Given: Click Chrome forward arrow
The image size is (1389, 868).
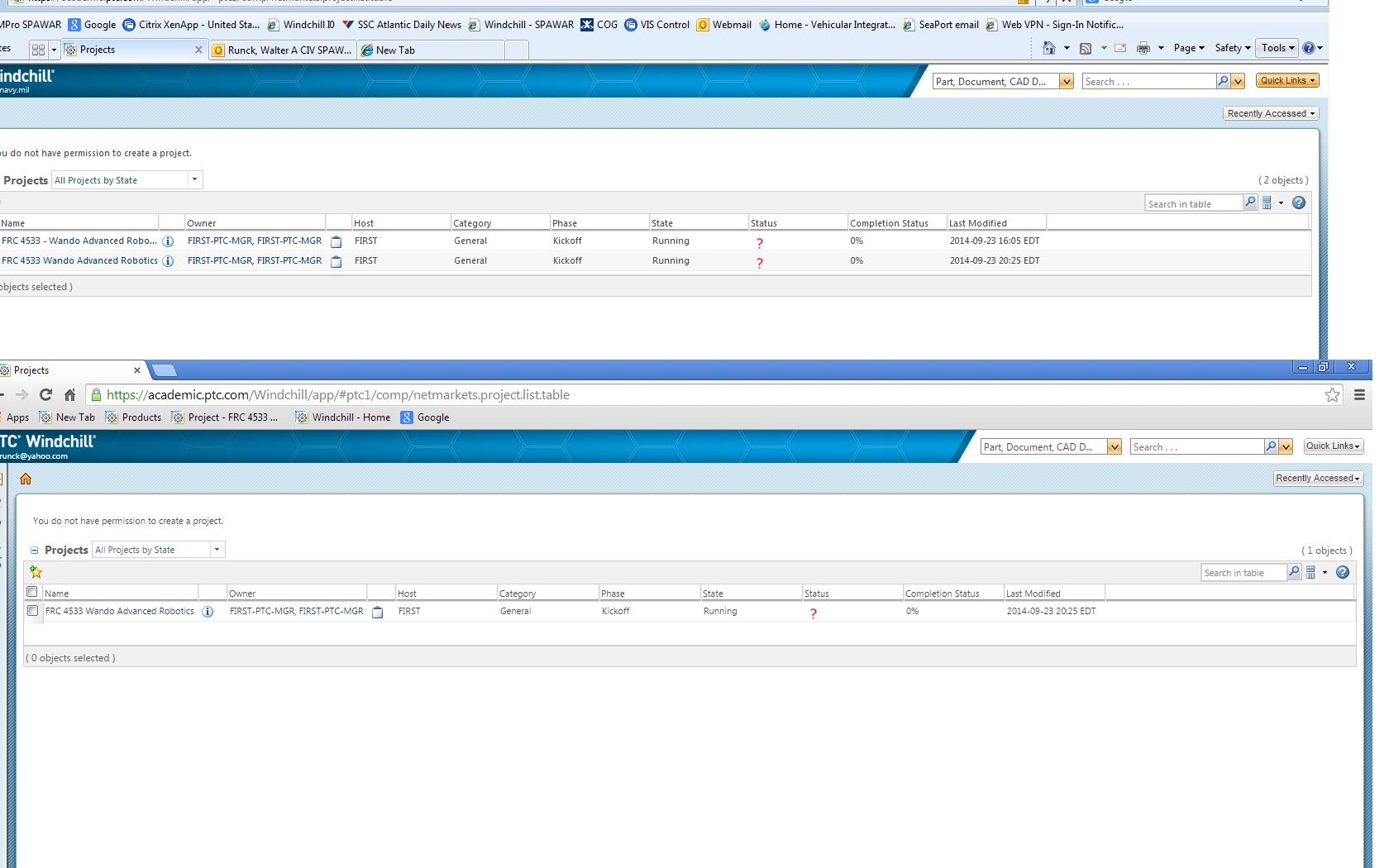Looking at the screenshot, I should [x=22, y=395].
